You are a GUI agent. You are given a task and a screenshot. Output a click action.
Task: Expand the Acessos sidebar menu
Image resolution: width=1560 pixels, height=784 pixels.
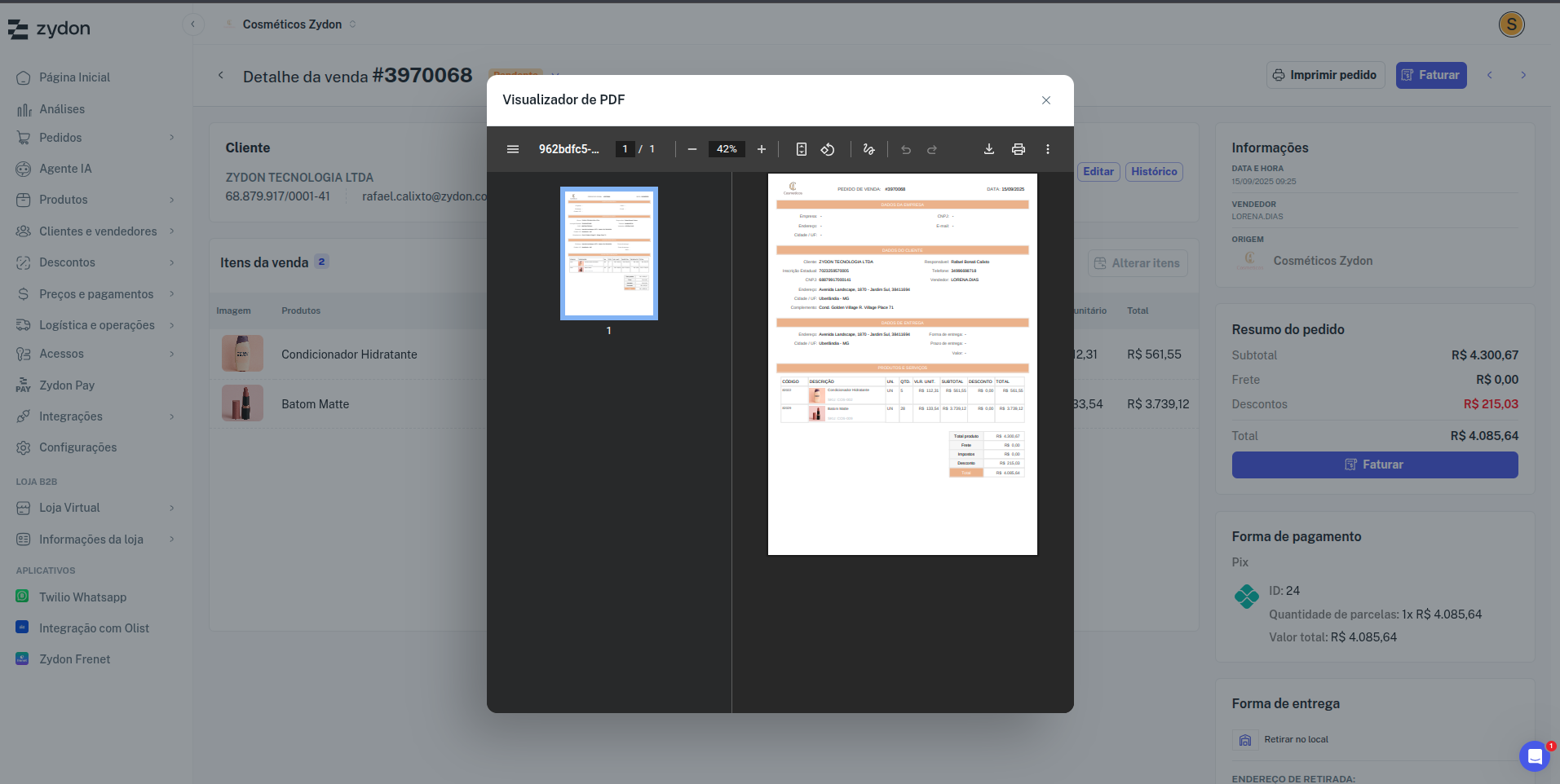pos(96,354)
